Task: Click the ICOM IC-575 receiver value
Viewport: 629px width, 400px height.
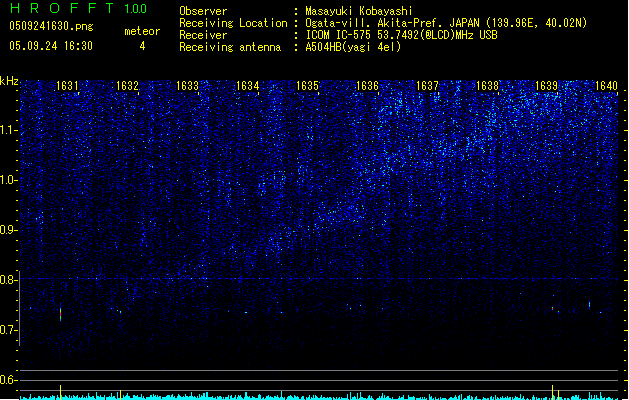Action: [x=401, y=35]
